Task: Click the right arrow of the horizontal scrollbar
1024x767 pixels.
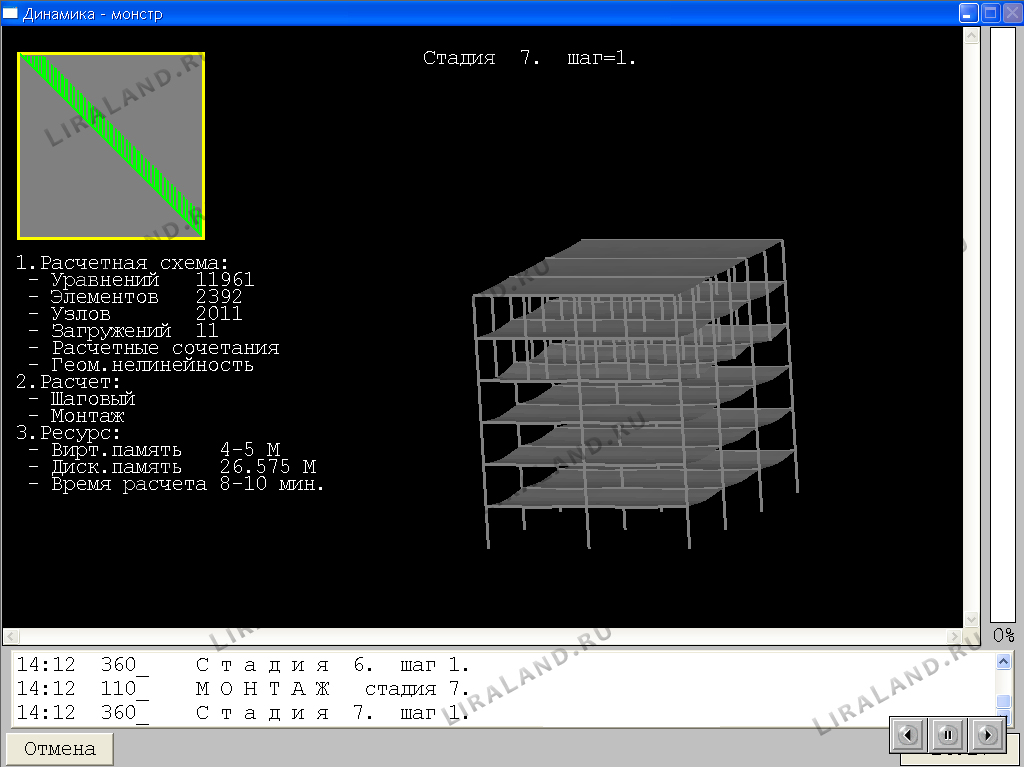Action: tap(954, 636)
